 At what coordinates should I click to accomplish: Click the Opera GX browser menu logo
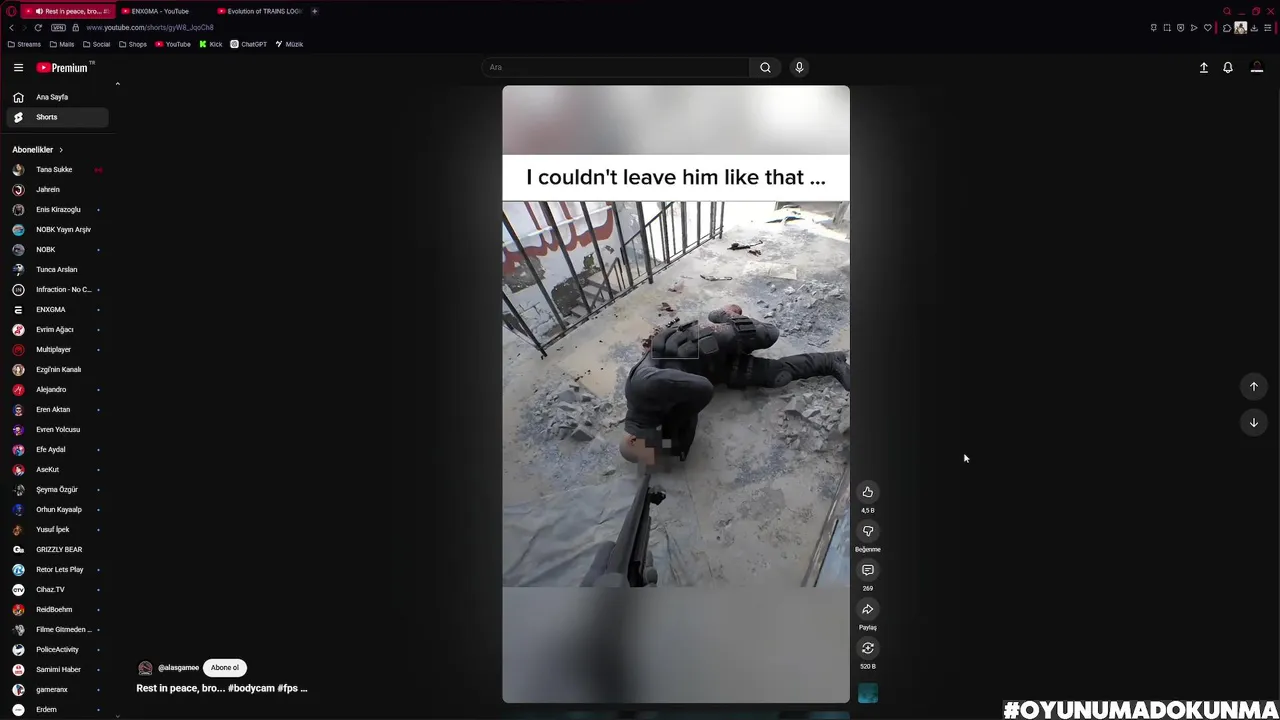pos(9,11)
